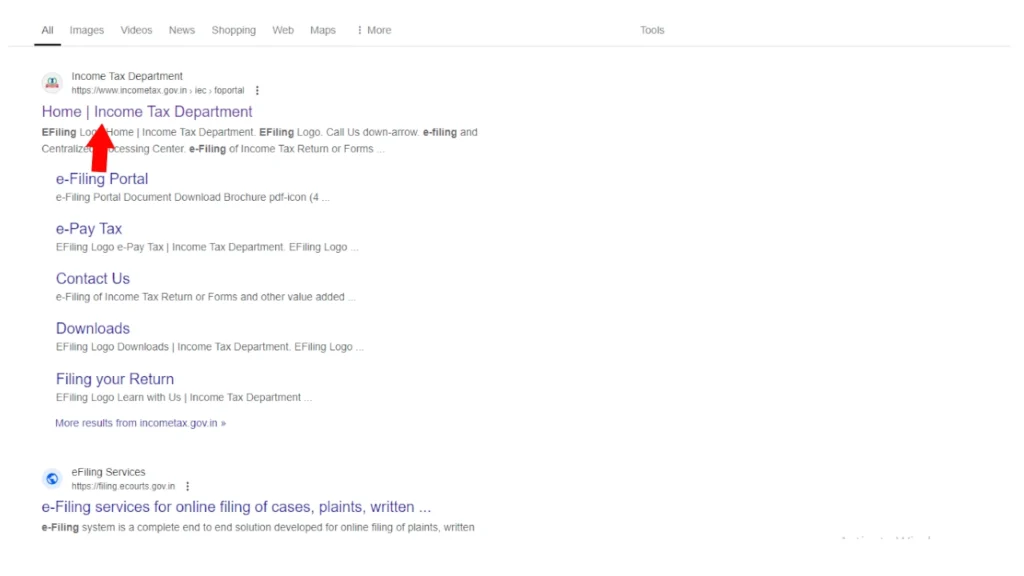Viewport: 1024px width, 576px height.
Task: Open the Downloads sitelink
Action: [93, 328]
